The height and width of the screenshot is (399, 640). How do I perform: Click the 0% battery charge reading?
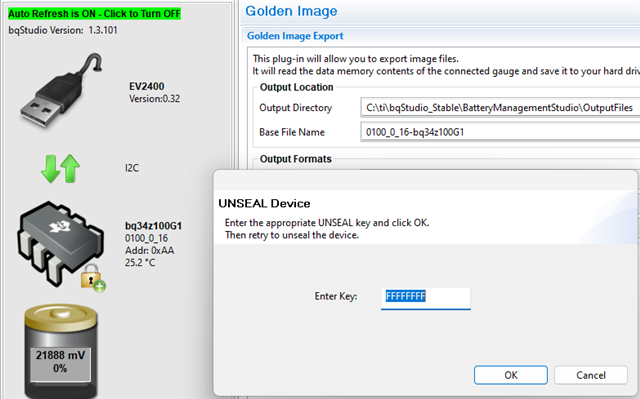(x=60, y=368)
